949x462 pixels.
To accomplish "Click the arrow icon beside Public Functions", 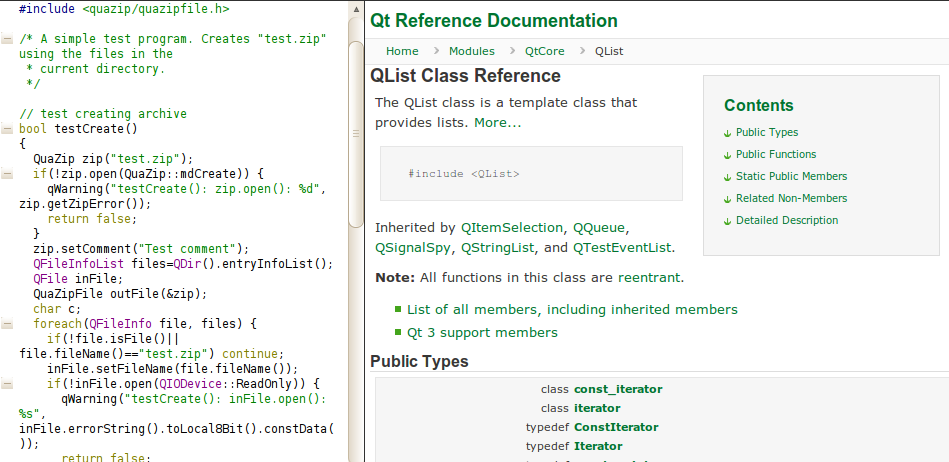I will [727, 155].
